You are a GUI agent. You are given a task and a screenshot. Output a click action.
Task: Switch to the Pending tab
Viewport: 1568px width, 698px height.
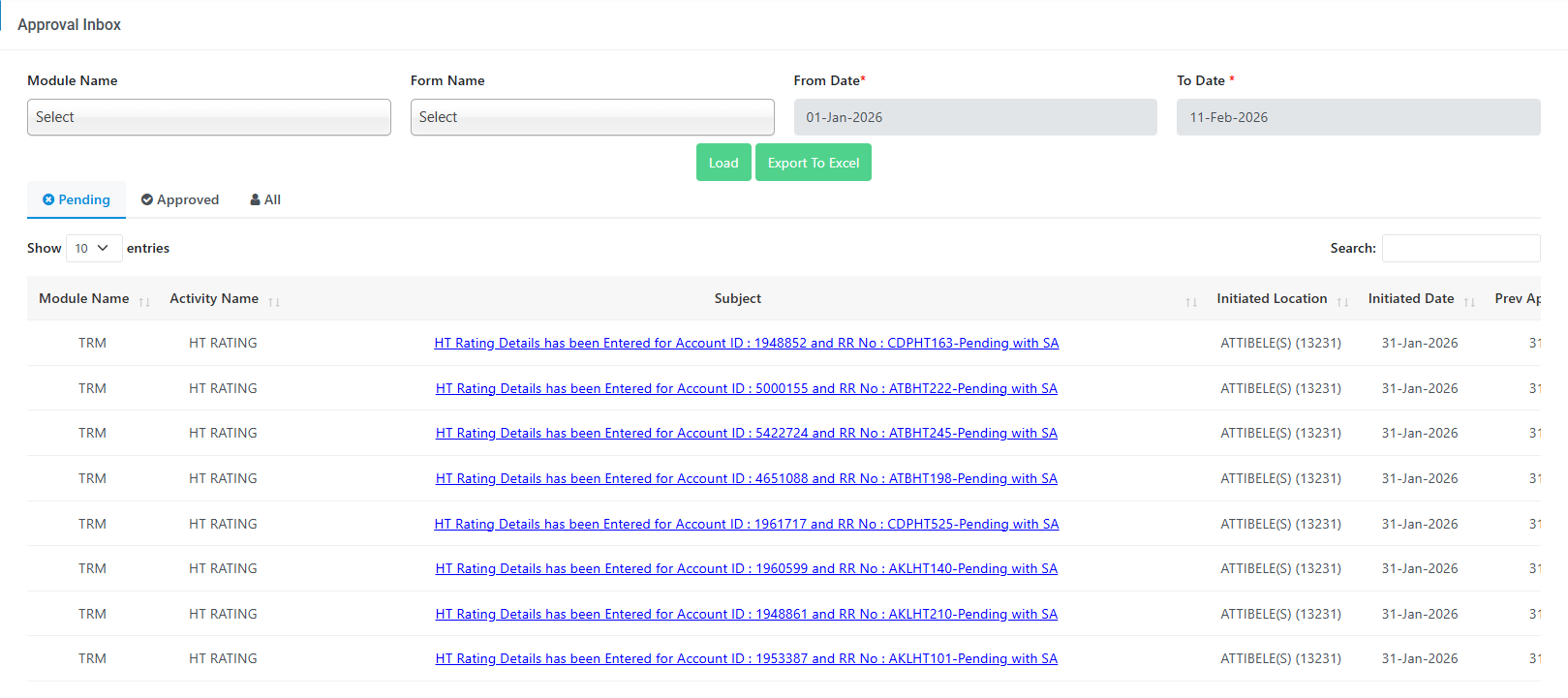(x=77, y=199)
